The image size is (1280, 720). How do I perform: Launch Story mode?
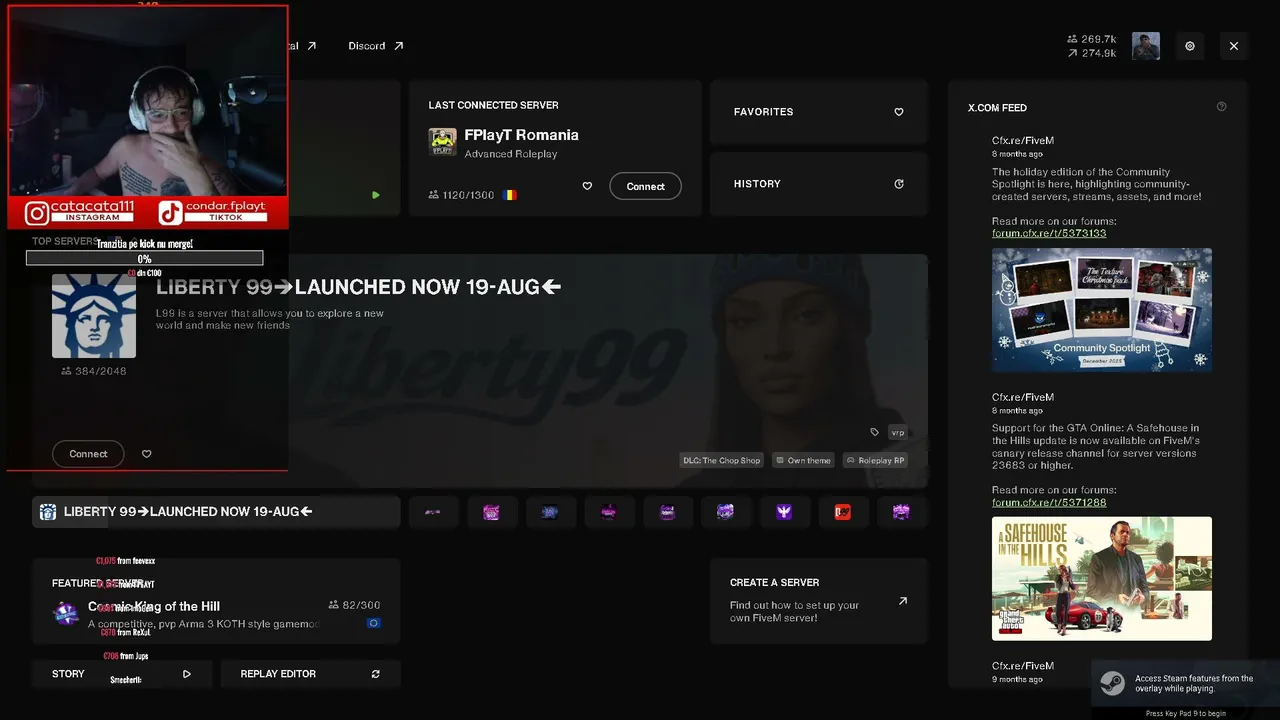point(121,674)
